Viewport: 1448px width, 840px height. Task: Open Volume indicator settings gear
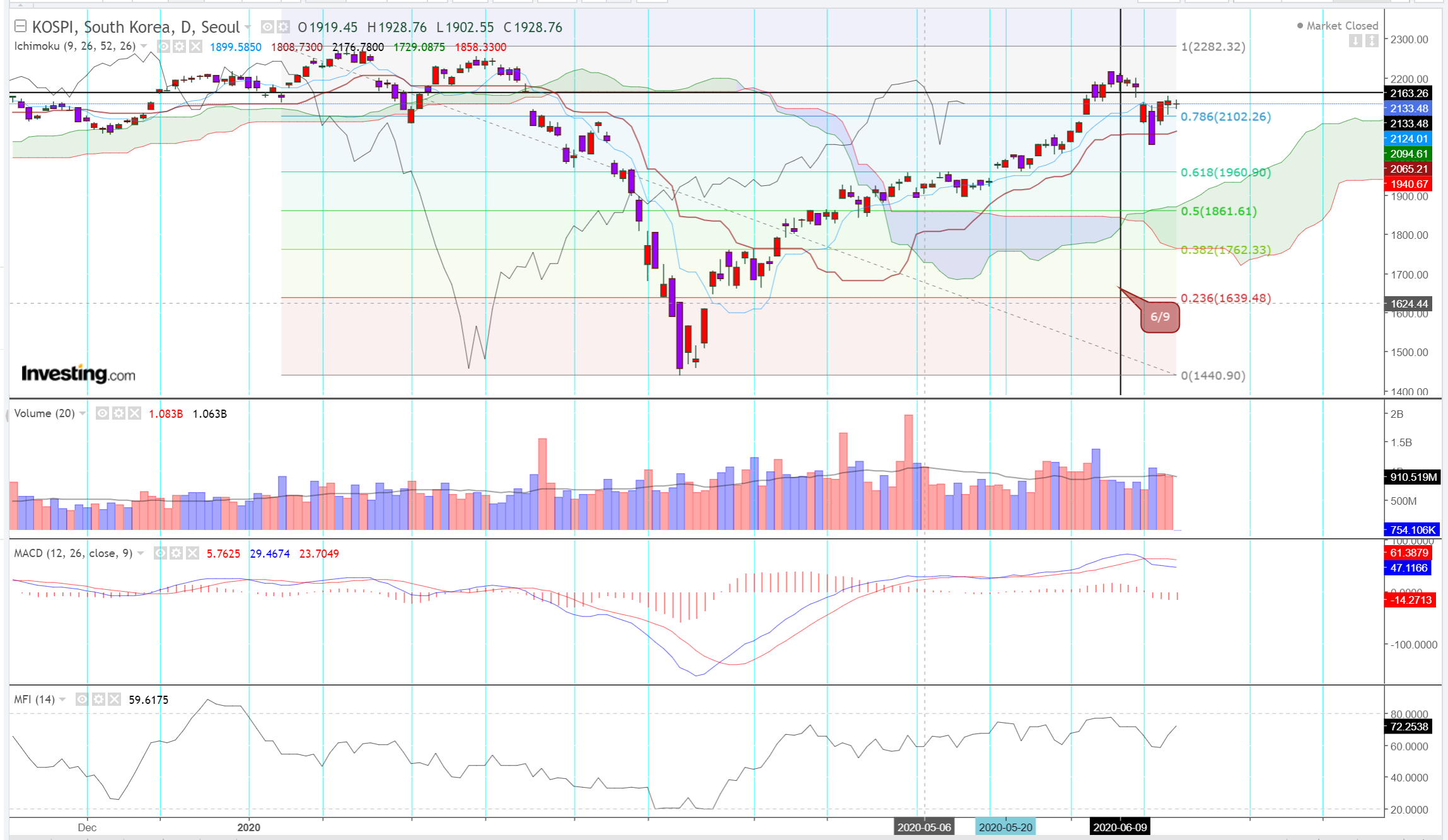(x=119, y=413)
